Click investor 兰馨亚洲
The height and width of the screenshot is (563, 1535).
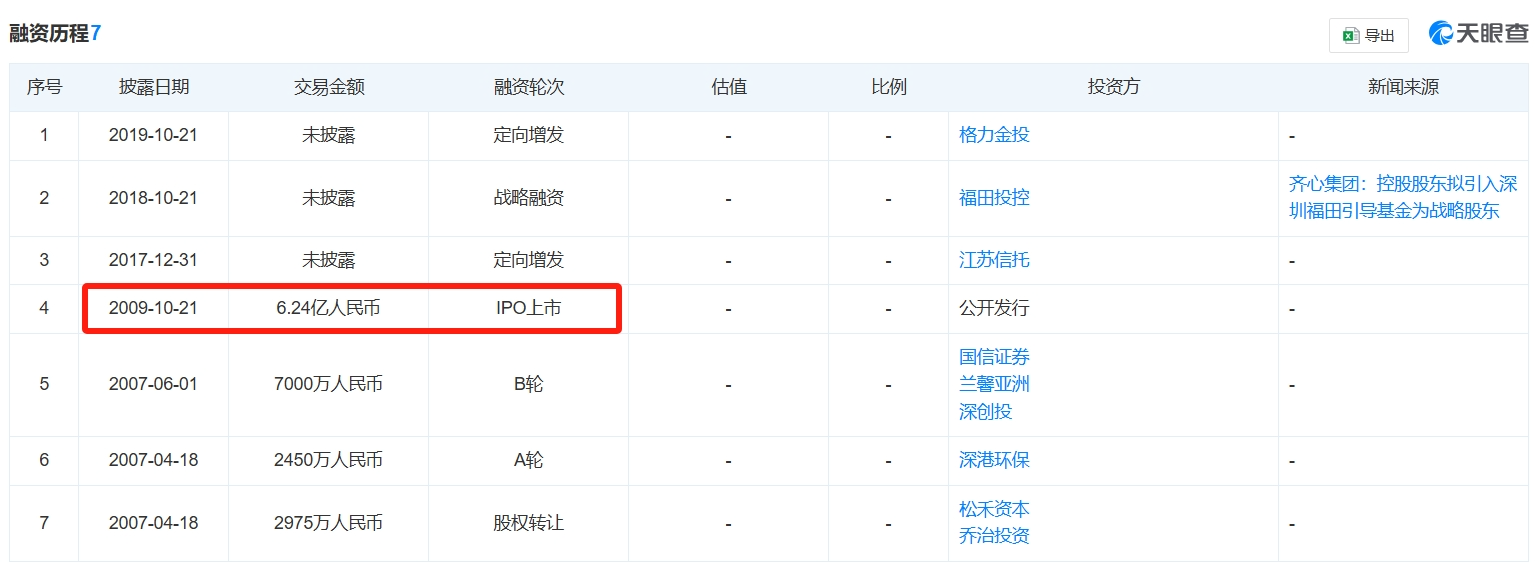(994, 384)
